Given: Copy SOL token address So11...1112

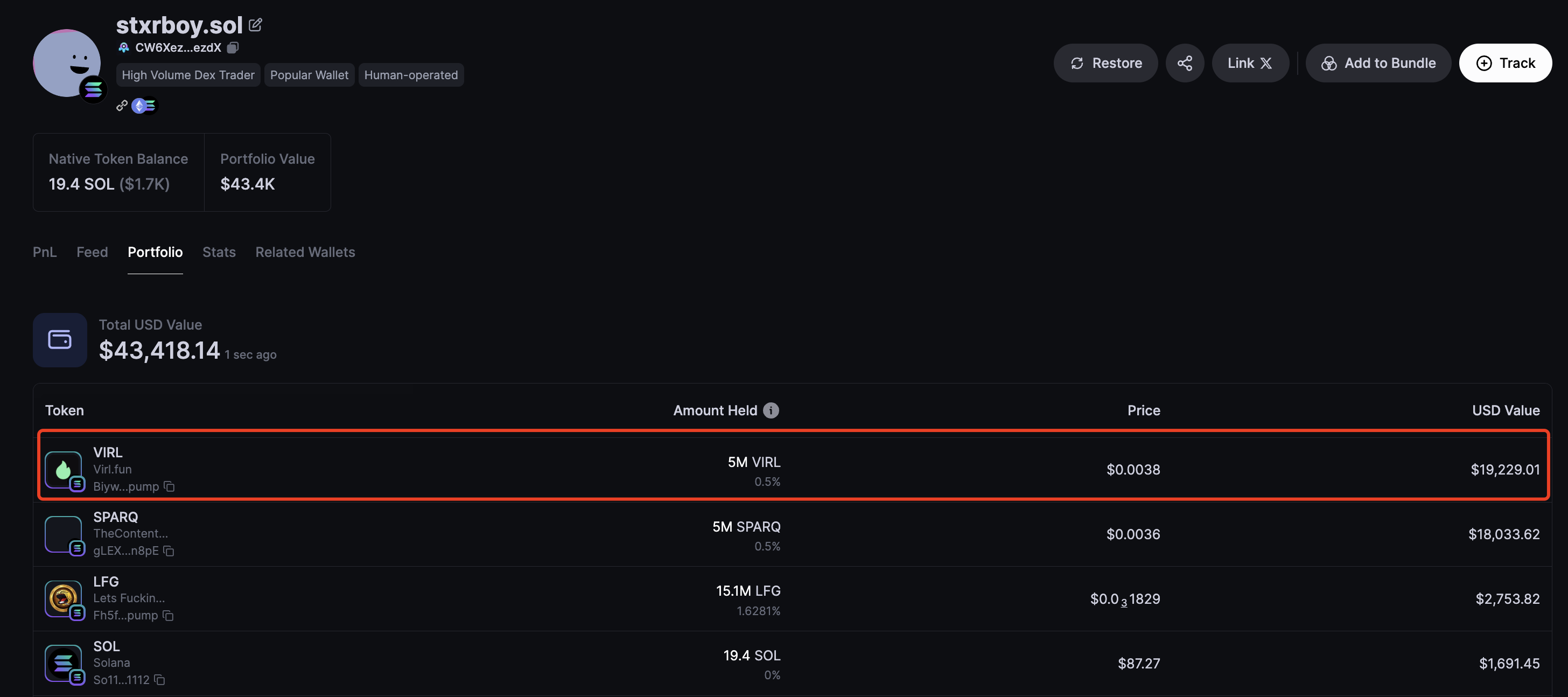Looking at the screenshot, I should [159, 679].
